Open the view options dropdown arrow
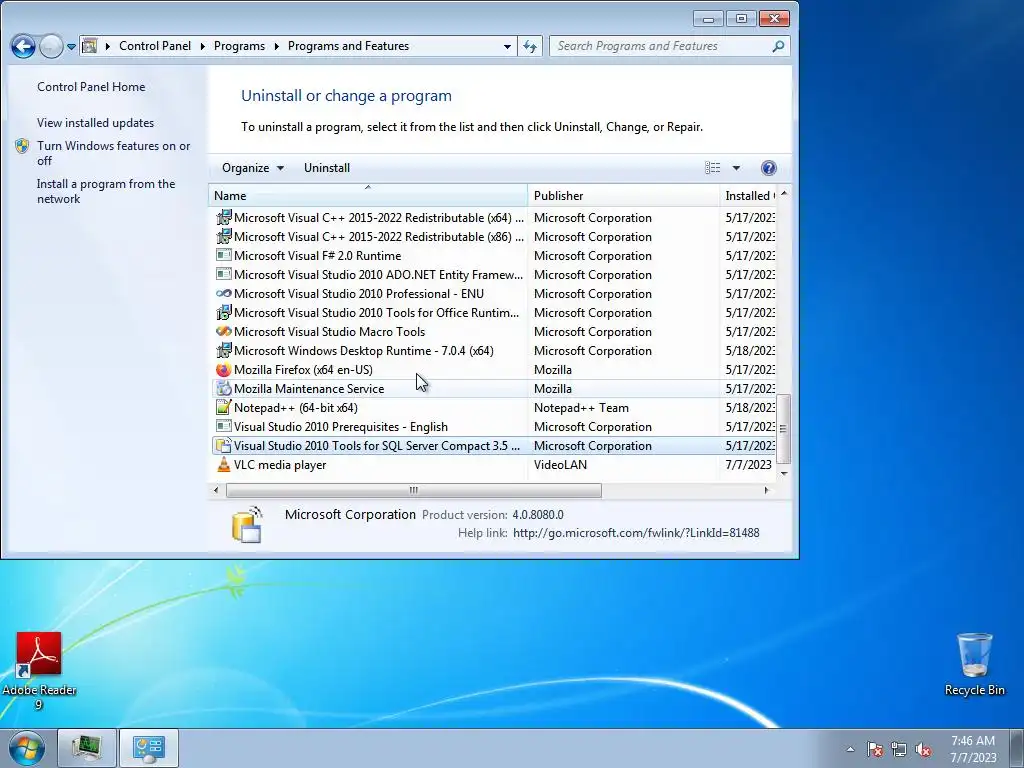The width and height of the screenshot is (1024, 768). pyautogui.click(x=736, y=168)
